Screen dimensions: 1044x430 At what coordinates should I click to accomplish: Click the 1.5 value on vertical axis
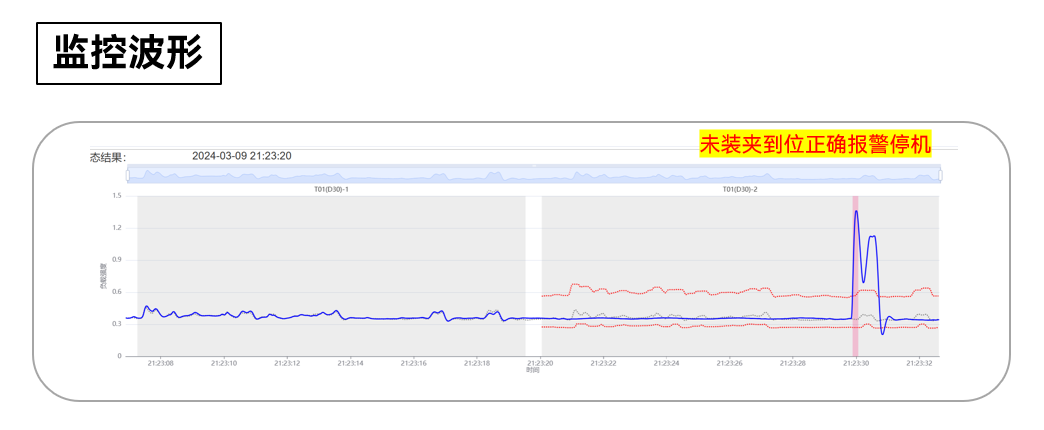click(117, 196)
